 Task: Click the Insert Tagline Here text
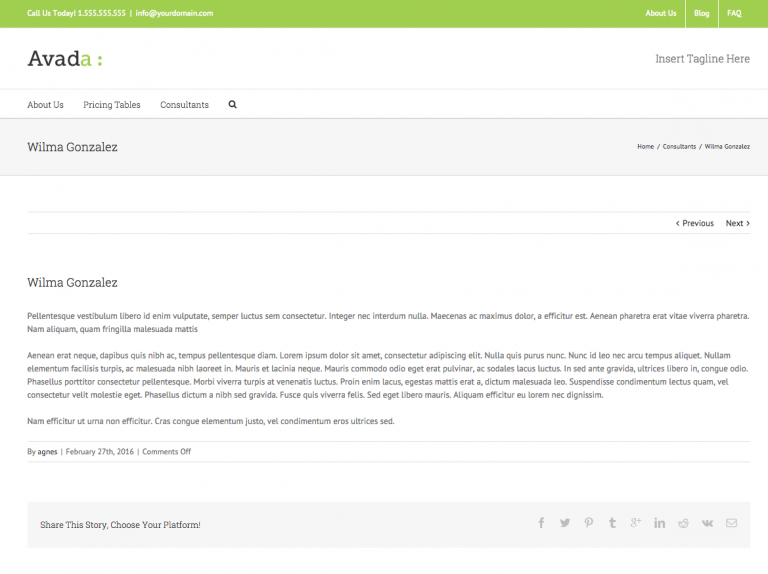tap(702, 59)
